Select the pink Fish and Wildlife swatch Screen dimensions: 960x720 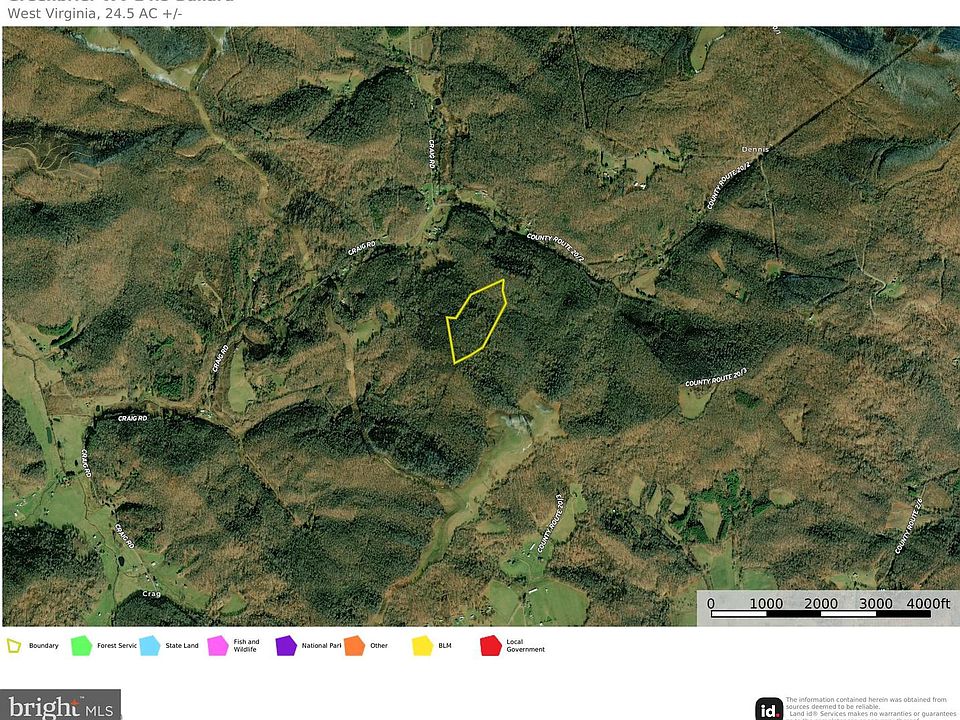click(x=218, y=646)
